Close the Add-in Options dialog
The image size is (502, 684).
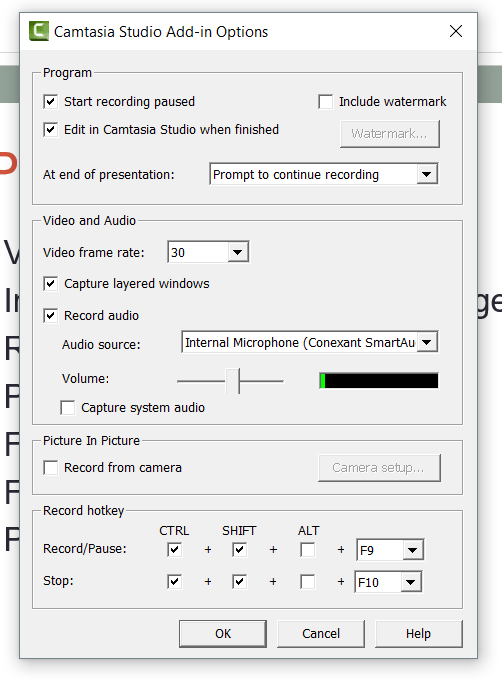pos(456,31)
